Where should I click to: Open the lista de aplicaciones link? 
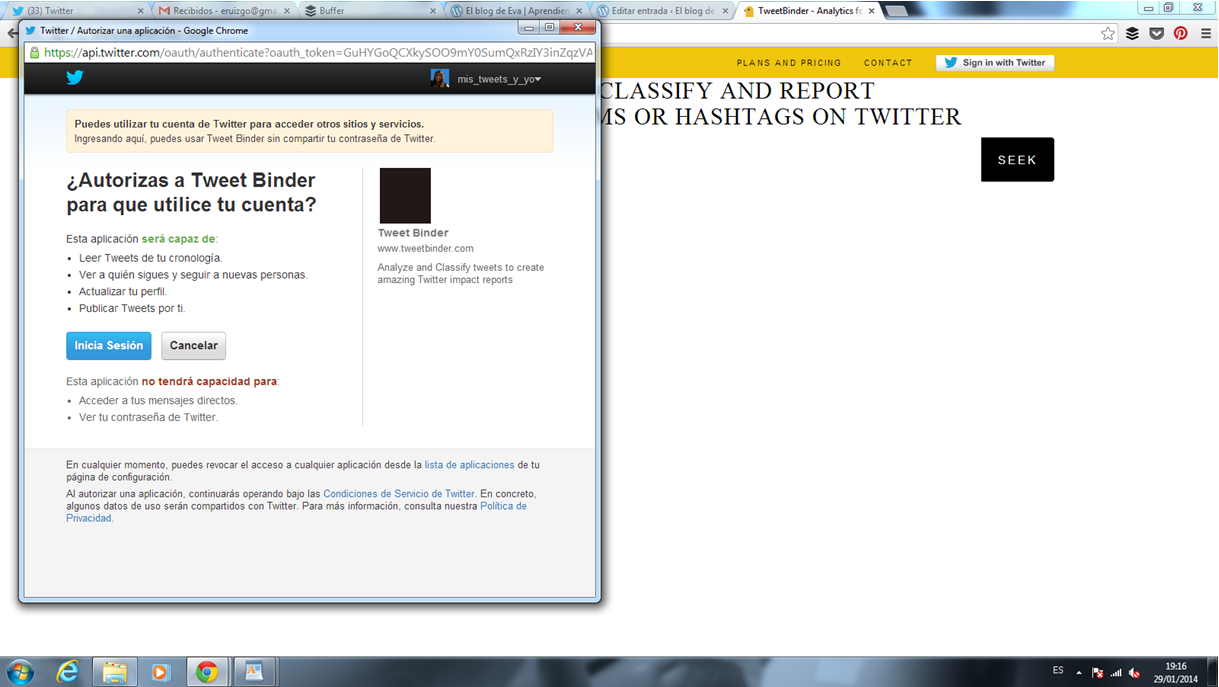(x=469, y=465)
